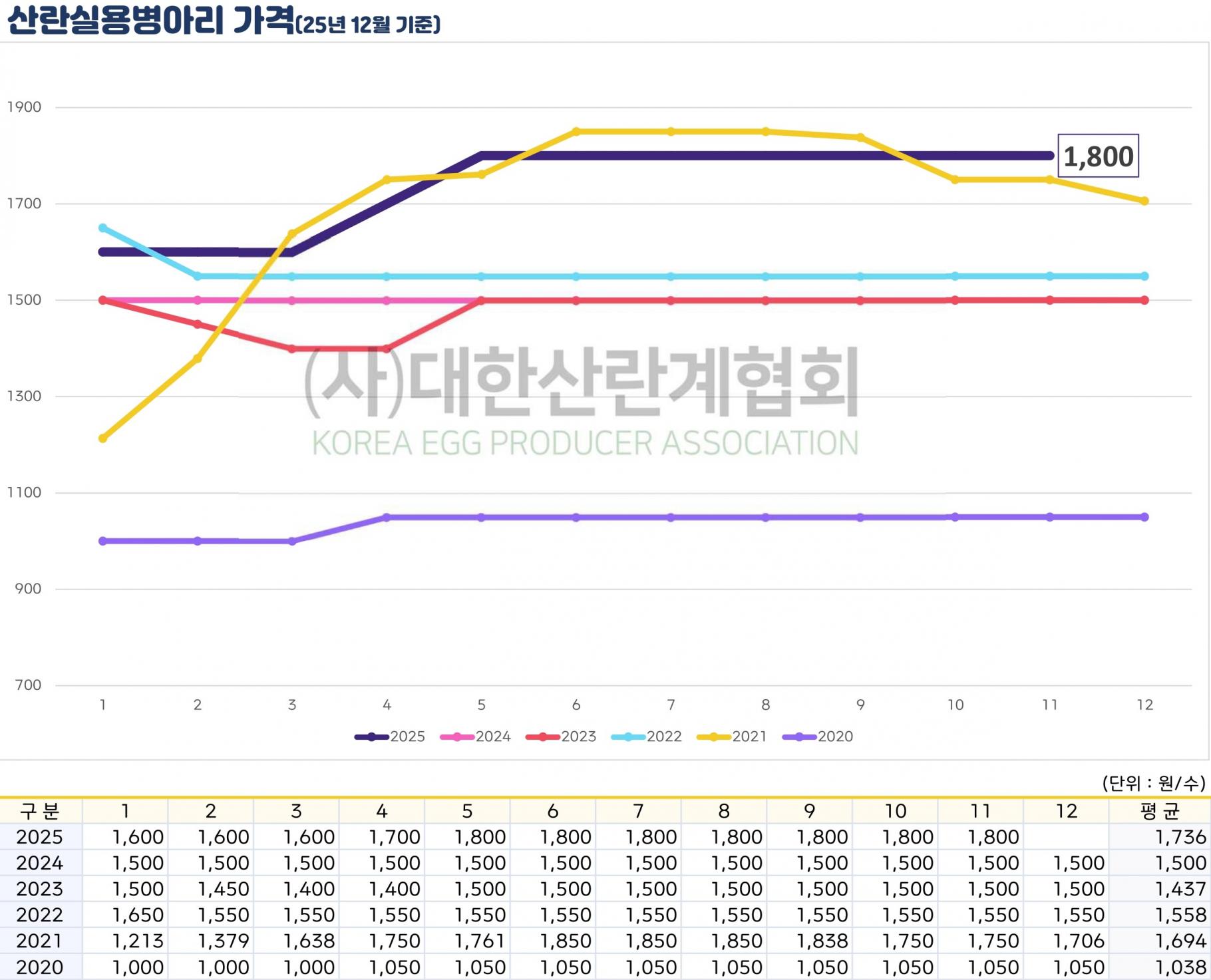Click the 1900 y-axis label
This screenshot has width=1211, height=980.
pyautogui.click(x=25, y=107)
